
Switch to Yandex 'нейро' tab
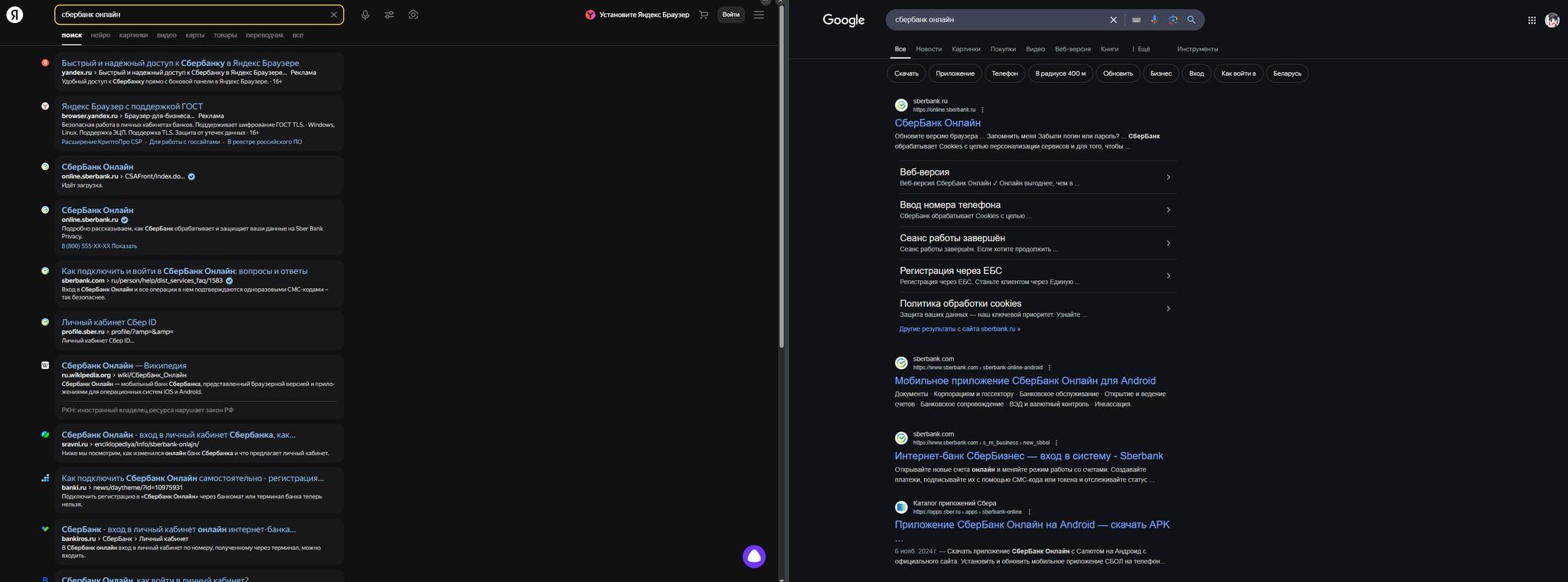click(100, 35)
